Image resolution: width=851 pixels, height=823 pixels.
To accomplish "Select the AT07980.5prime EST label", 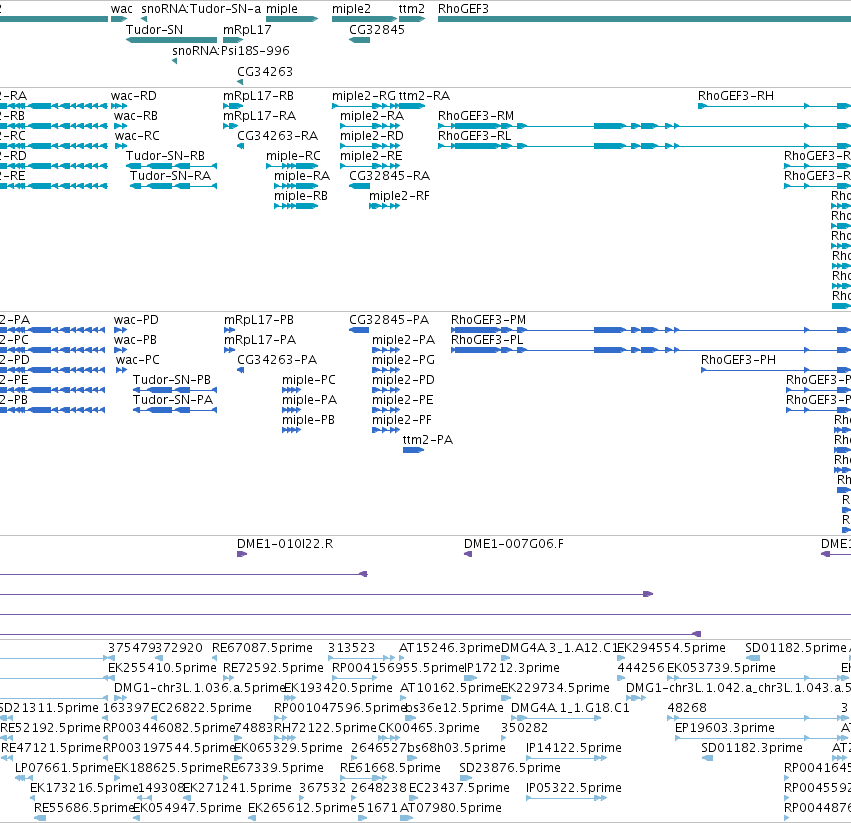I will [450, 808].
